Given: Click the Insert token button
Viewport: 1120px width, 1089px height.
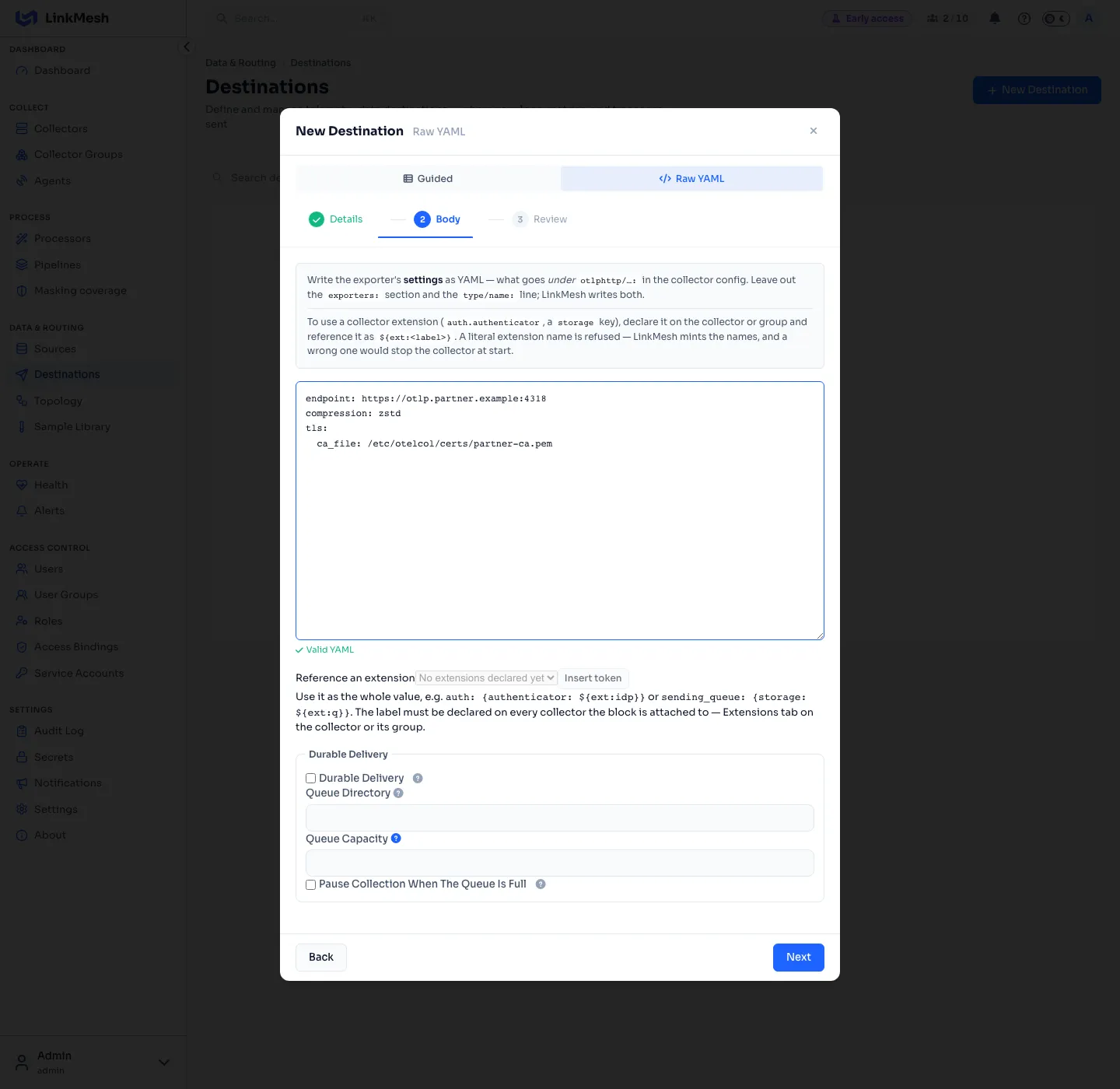Looking at the screenshot, I should pyautogui.click(x=593, y=678).
